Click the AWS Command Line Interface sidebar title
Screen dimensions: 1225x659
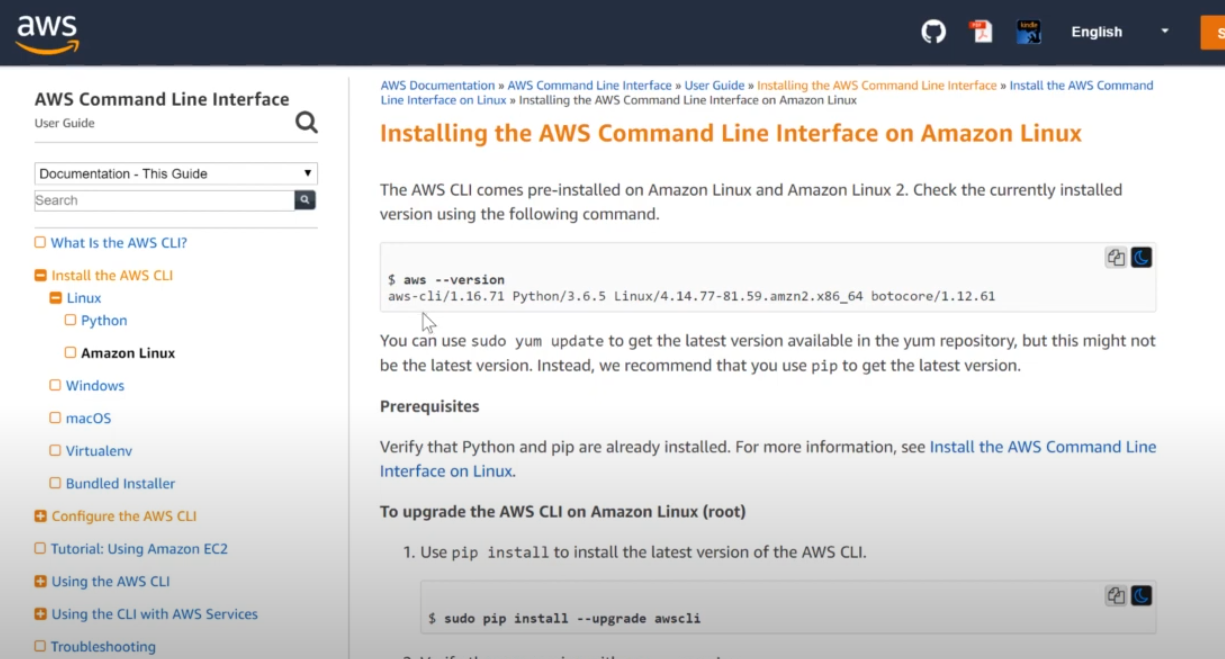[162, 99]
